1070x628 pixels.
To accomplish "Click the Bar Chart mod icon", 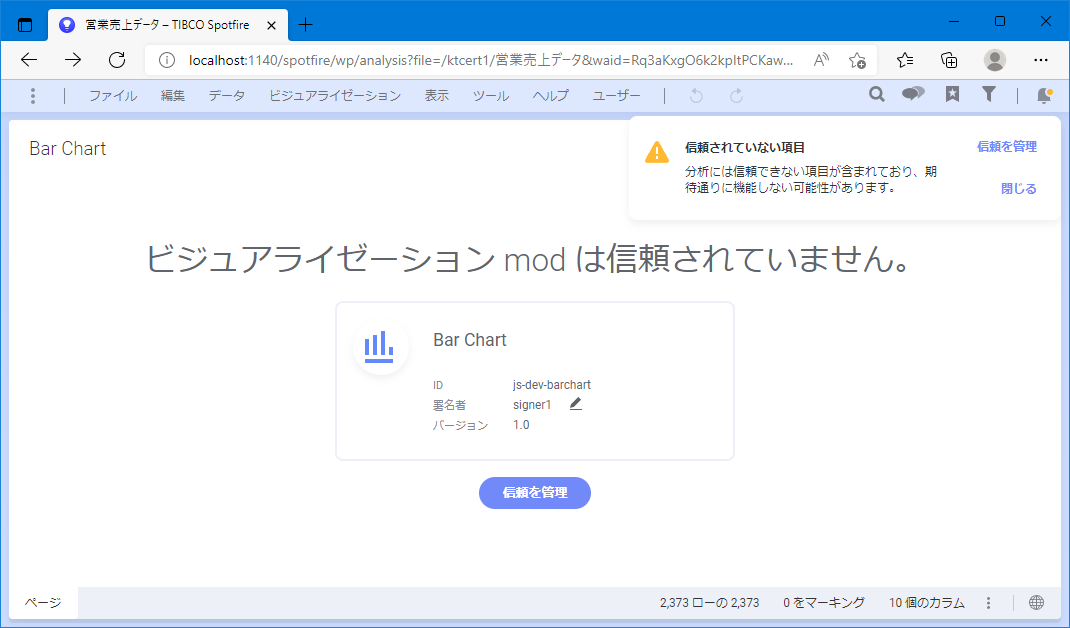I will (x=380, y=347).
